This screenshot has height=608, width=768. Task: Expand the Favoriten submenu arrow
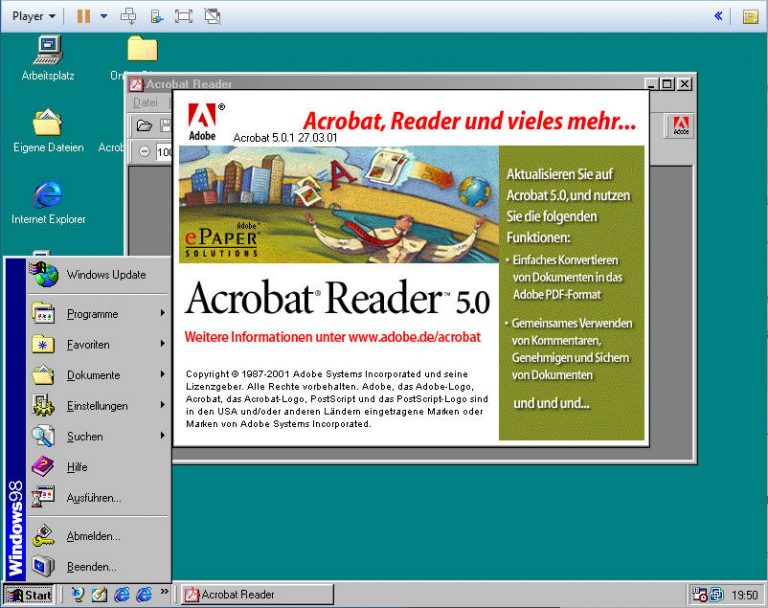[163, 344]
